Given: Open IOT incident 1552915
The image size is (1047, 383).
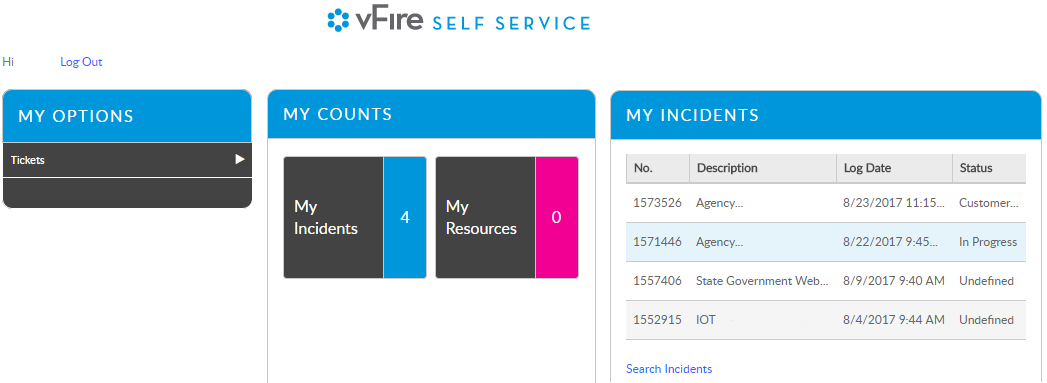Looking at the screenshot, I should point(826,320).
